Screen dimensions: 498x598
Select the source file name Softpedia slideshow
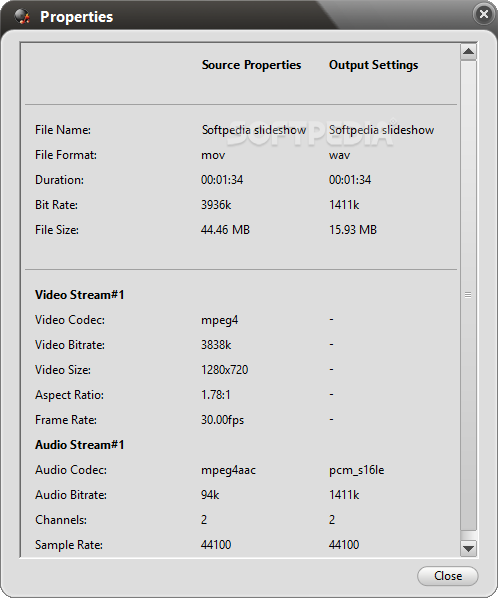click(254, 130)
